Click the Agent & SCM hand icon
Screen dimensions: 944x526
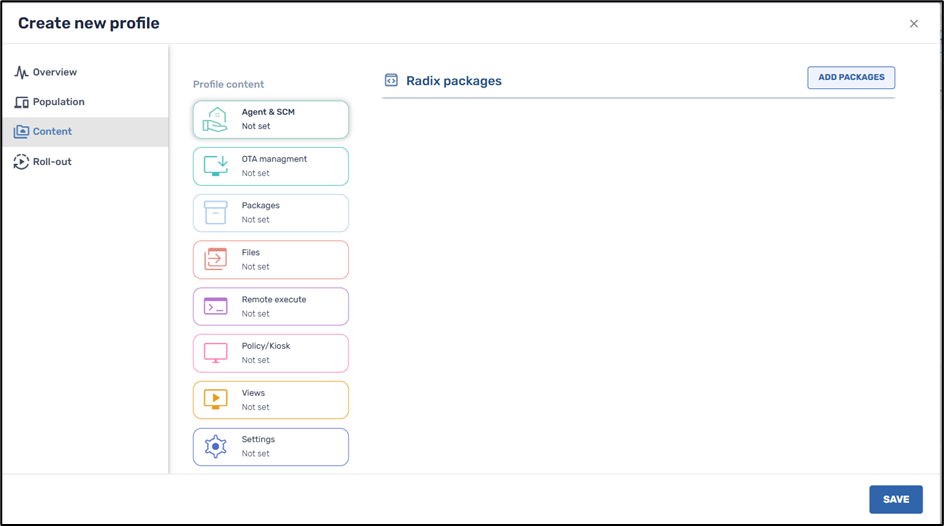click(x=215, y=120)
